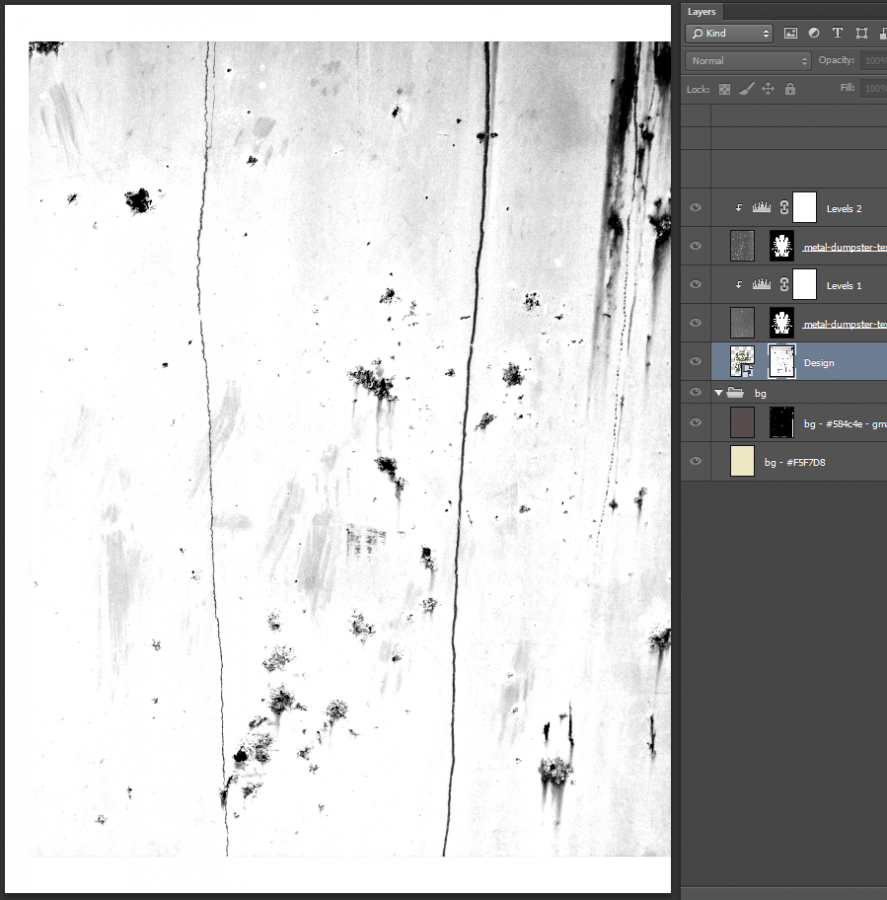Select the filter-for-pixel-layers icon
The width and height of the screenshot is (887, 900).
(791, 33)
